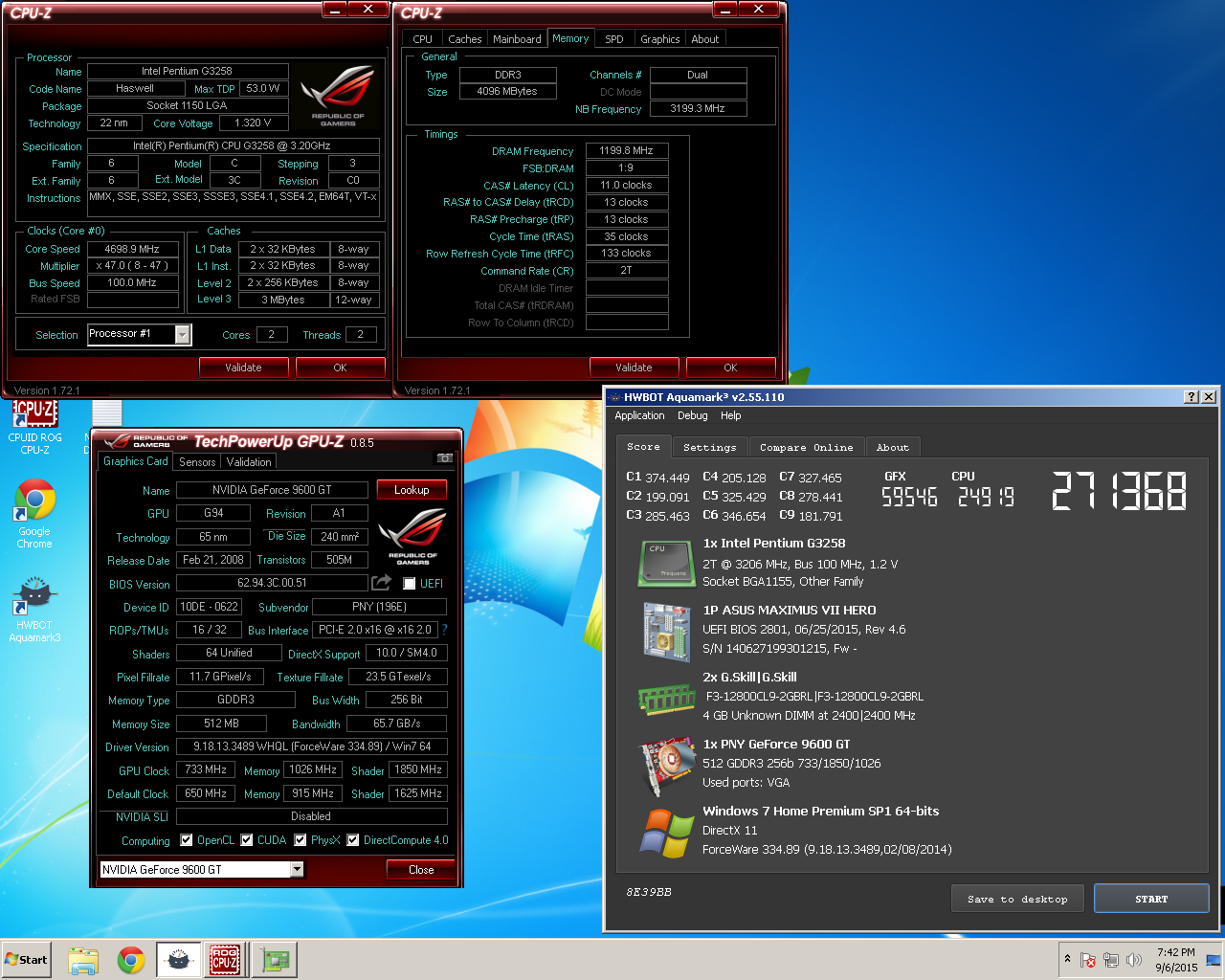The width and height of the screenshot is (1225, 980).
Task: Open the Application menu in Aquamark
Action: tap(639, 415)
